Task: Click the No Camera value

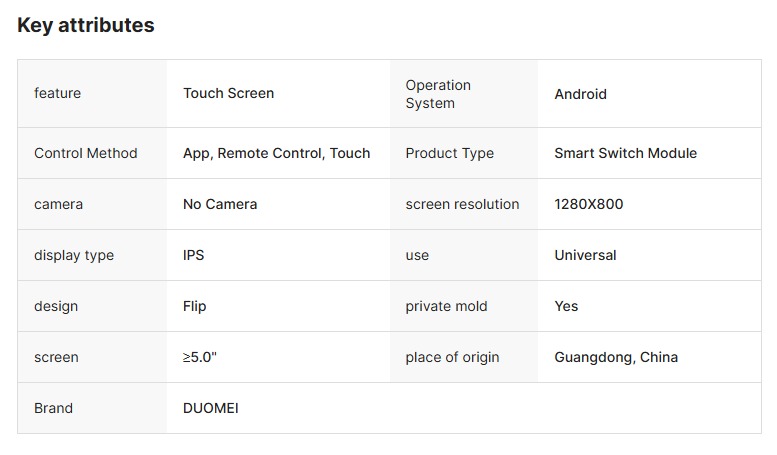Action: [x=220, y=204]
